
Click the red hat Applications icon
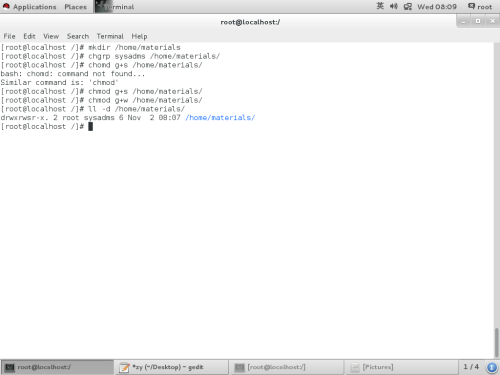tap(6, 6)
